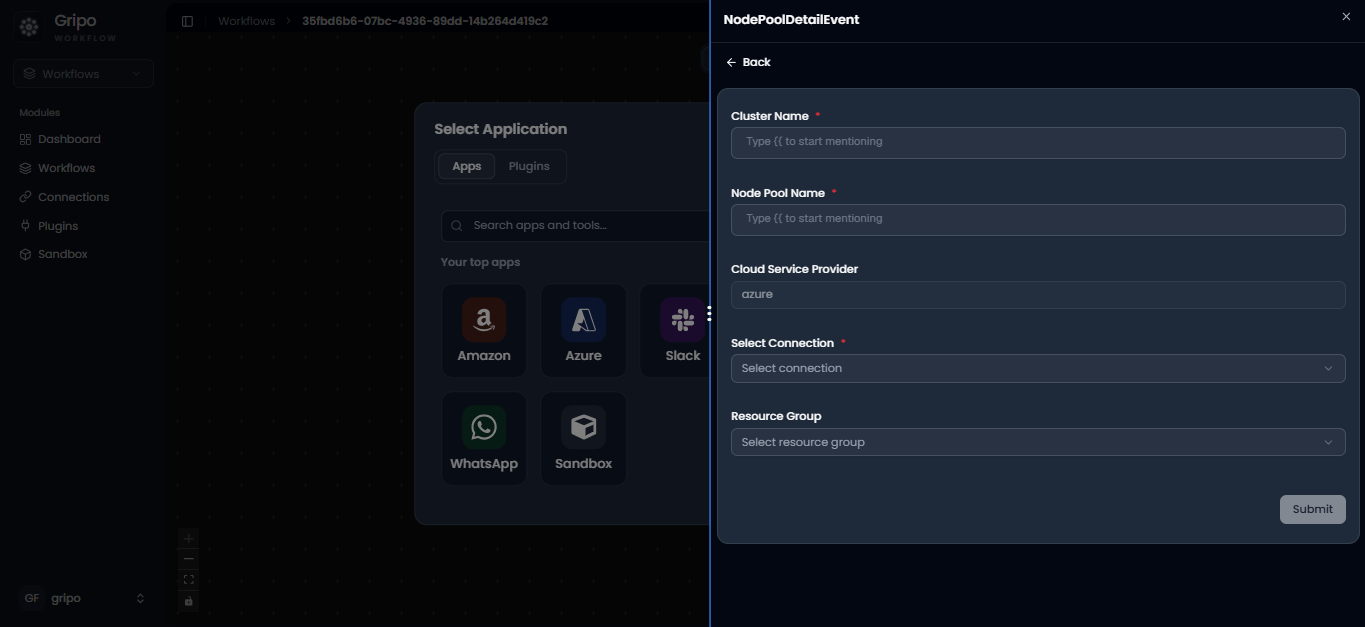This screenshot has width=1365, height=627.
Task: Open the Select connection dropdown
Action: (x=1038, y=368)
